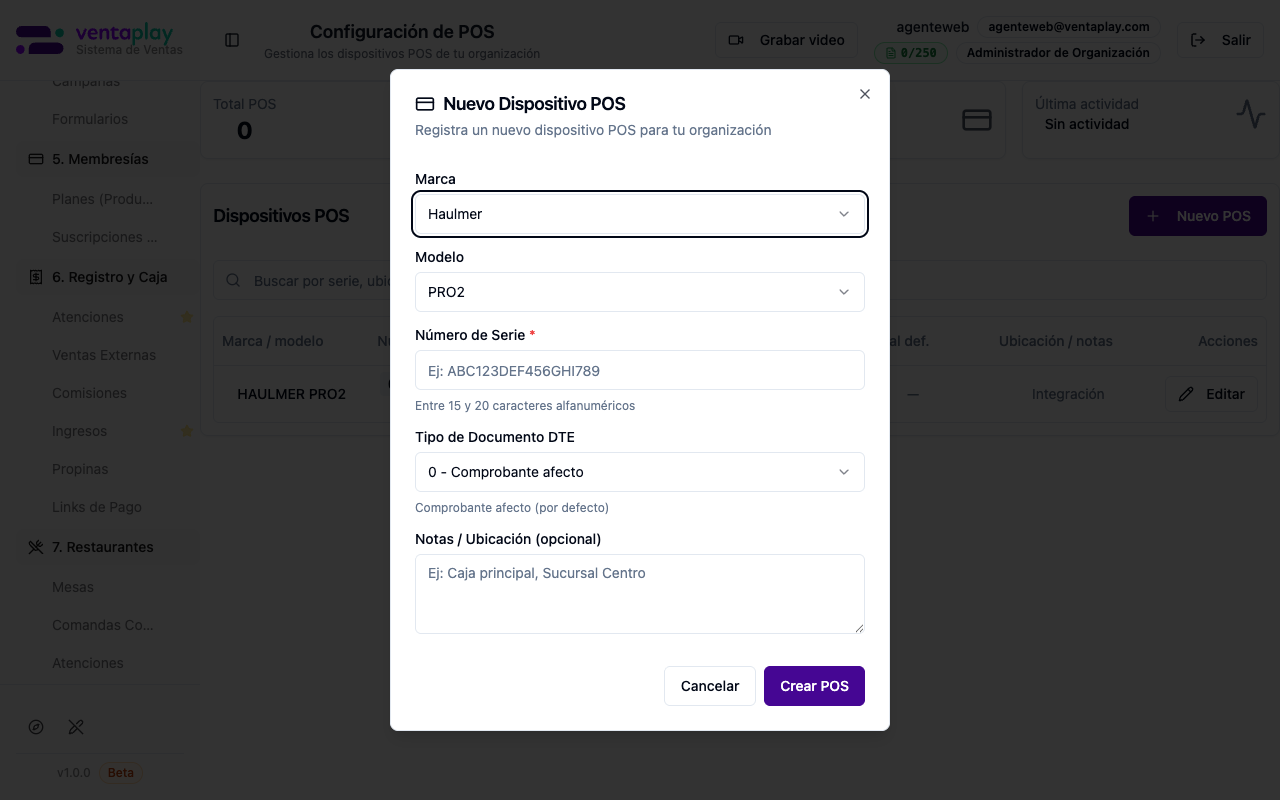Viewport: 1280px width, 800px height.
Task: Select the crossed pencil icon near the version label
Action: (76, 727)
